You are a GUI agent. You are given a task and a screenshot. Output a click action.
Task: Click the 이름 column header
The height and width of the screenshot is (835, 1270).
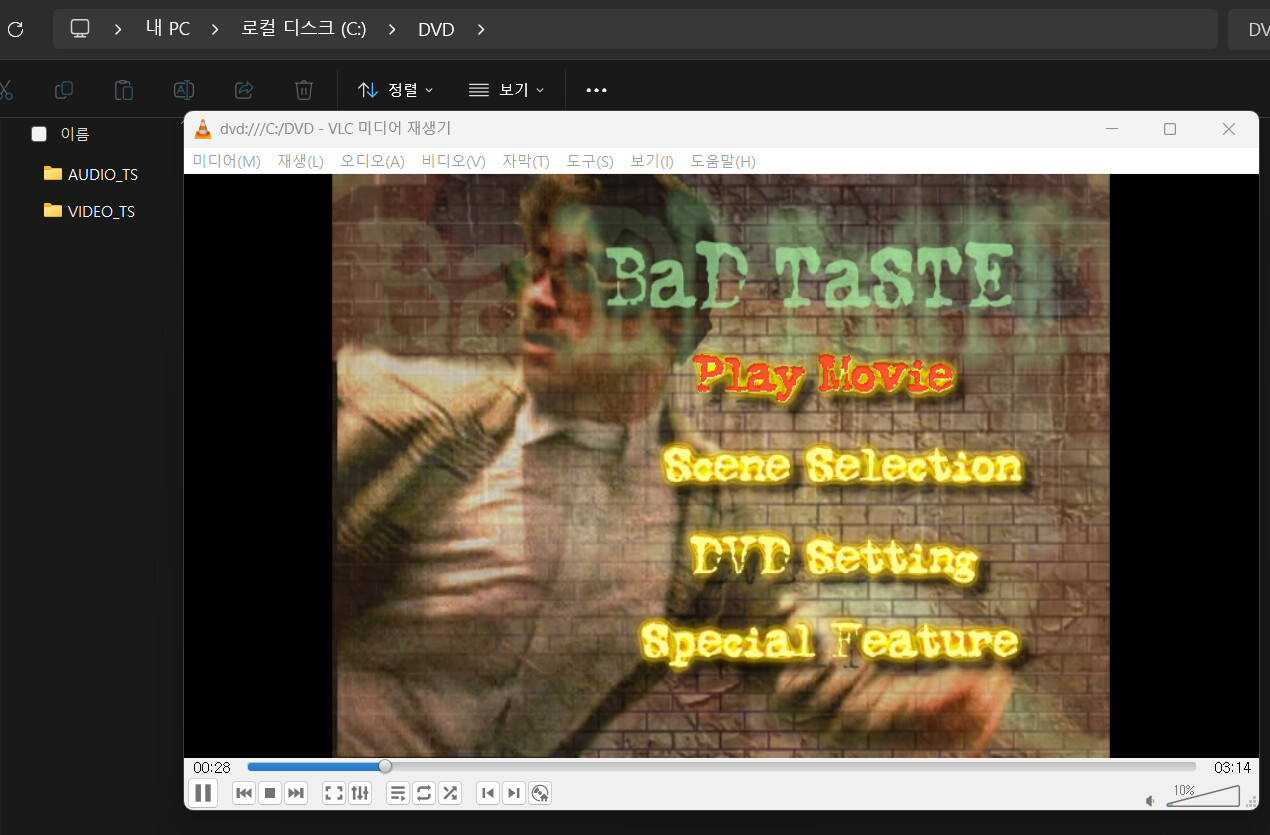coord(75,134)
